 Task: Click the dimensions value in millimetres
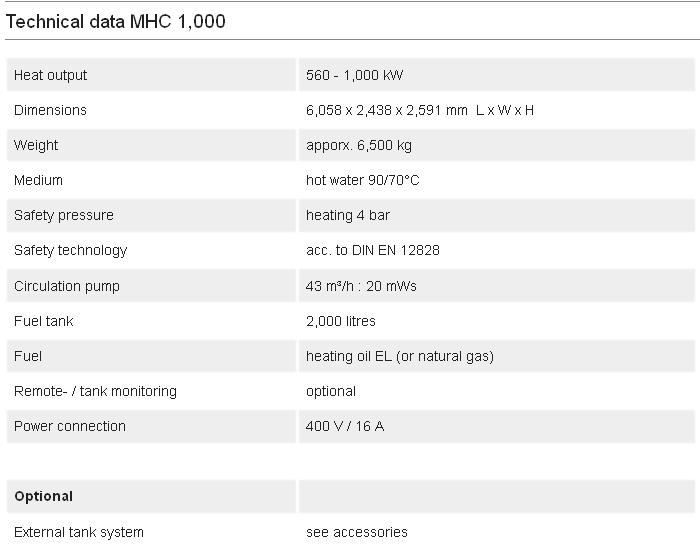click(x=419, y=110)
